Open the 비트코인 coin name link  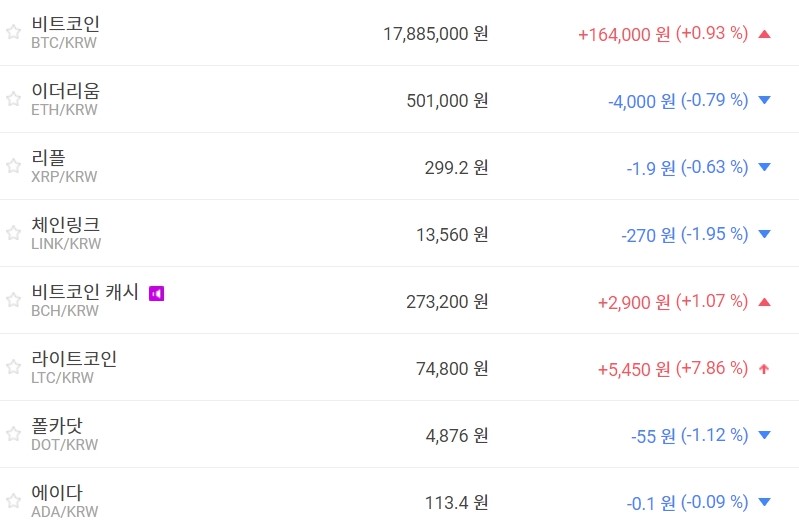tap(66, 24)
